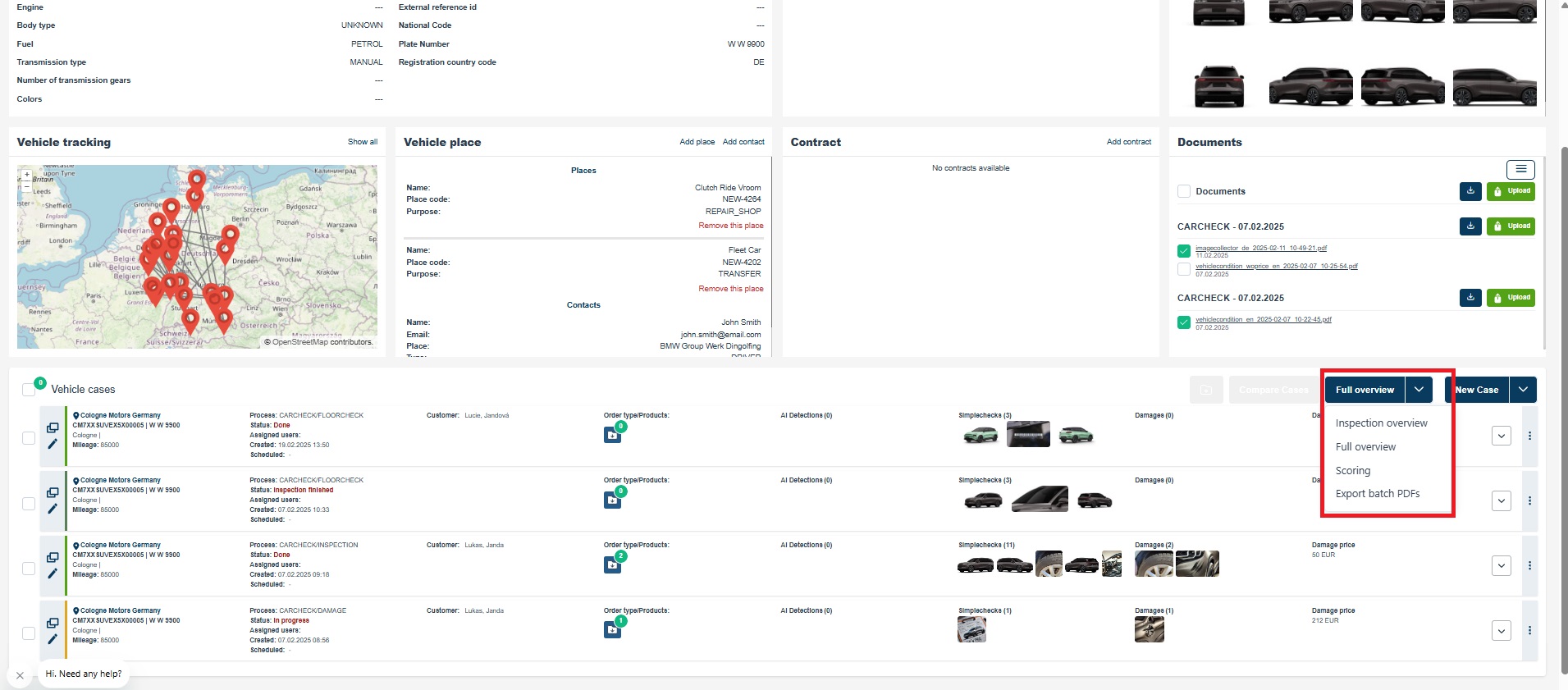Choose Export batch PDFs menu option
Viewport: 1568px width, 690px height.
pyautogui.click(x=1377, y=494)
